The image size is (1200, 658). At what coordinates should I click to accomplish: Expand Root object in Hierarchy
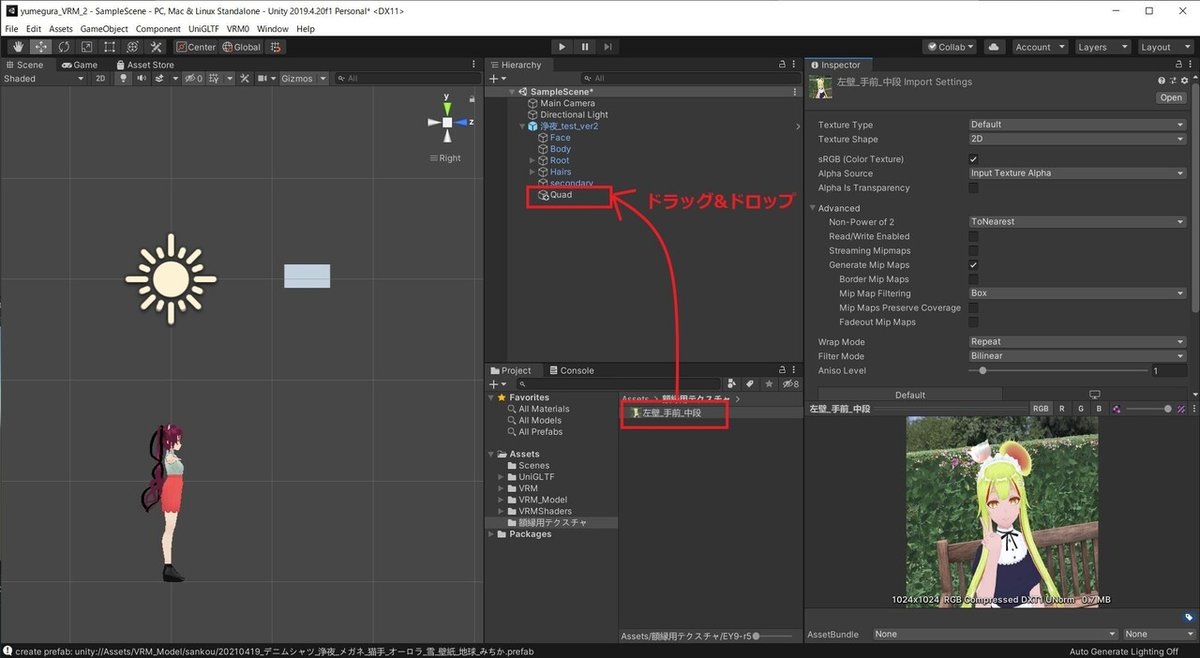pyautogui.click(x=533, y=160)
